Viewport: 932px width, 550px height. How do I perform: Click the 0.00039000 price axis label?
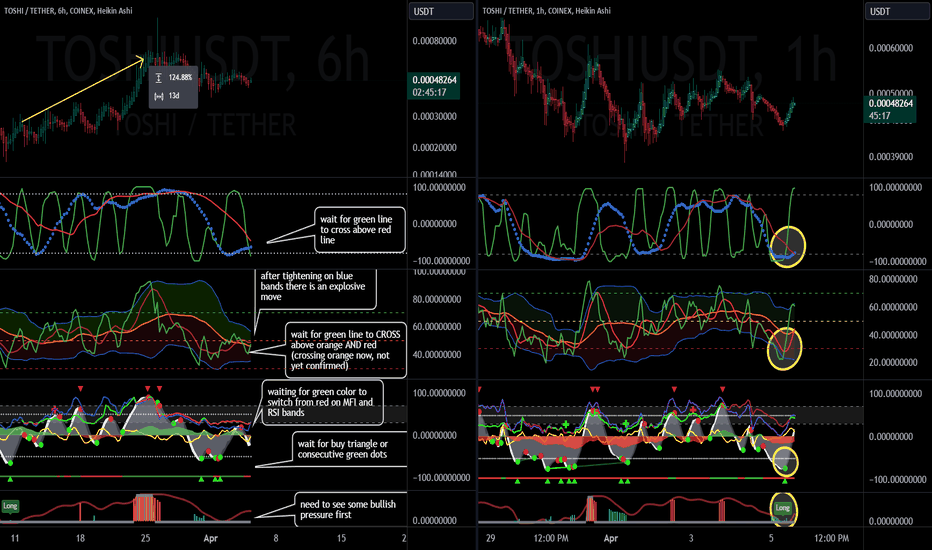pos(890,157)
